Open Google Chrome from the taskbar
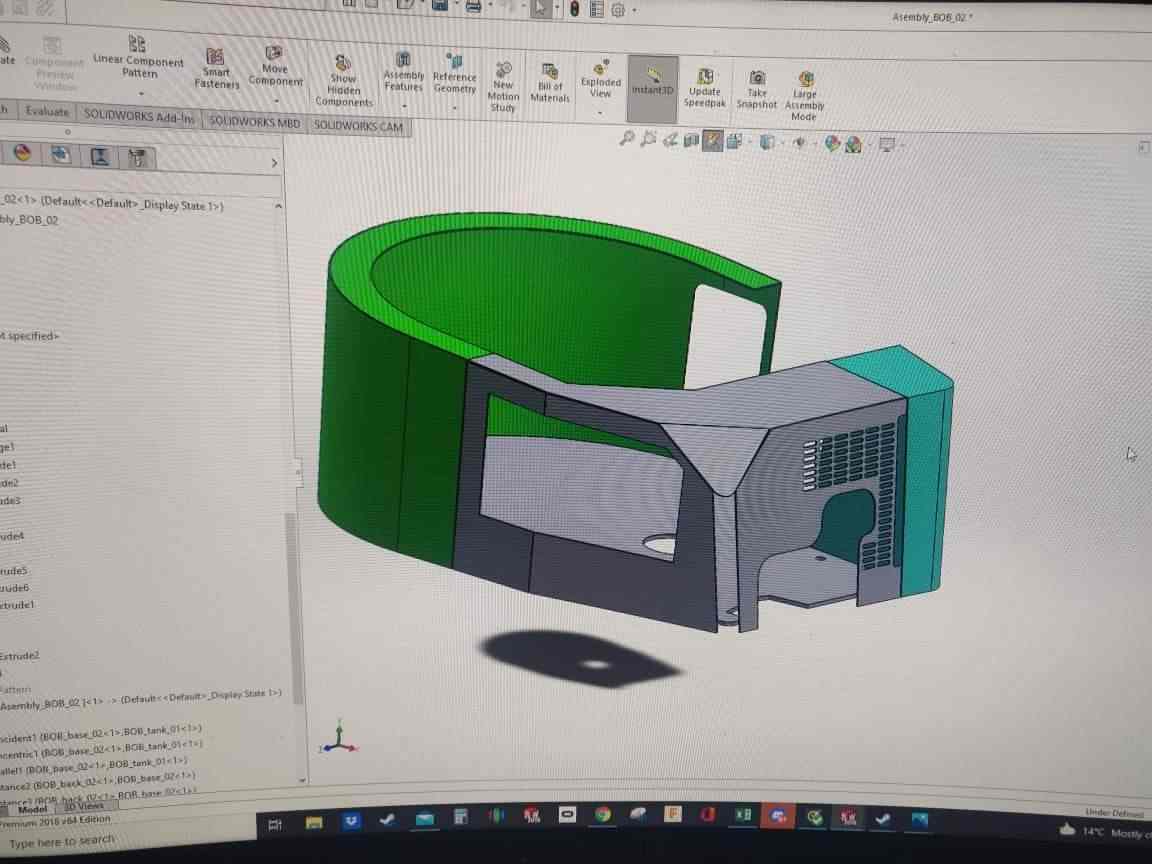The image size is (1152, 864). point(602,815)
